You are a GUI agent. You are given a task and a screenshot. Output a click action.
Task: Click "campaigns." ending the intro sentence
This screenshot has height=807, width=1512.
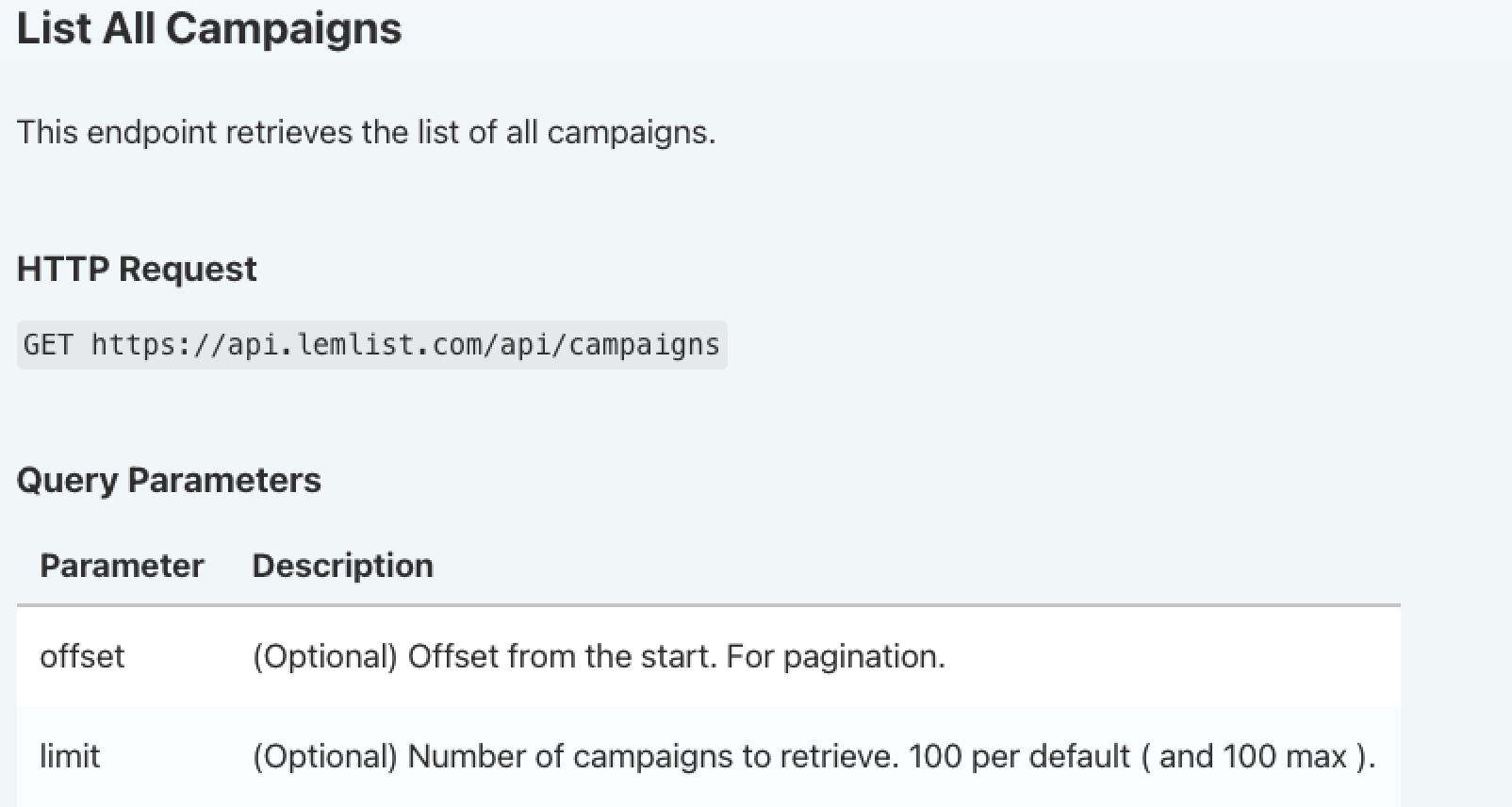pos(631,132)
